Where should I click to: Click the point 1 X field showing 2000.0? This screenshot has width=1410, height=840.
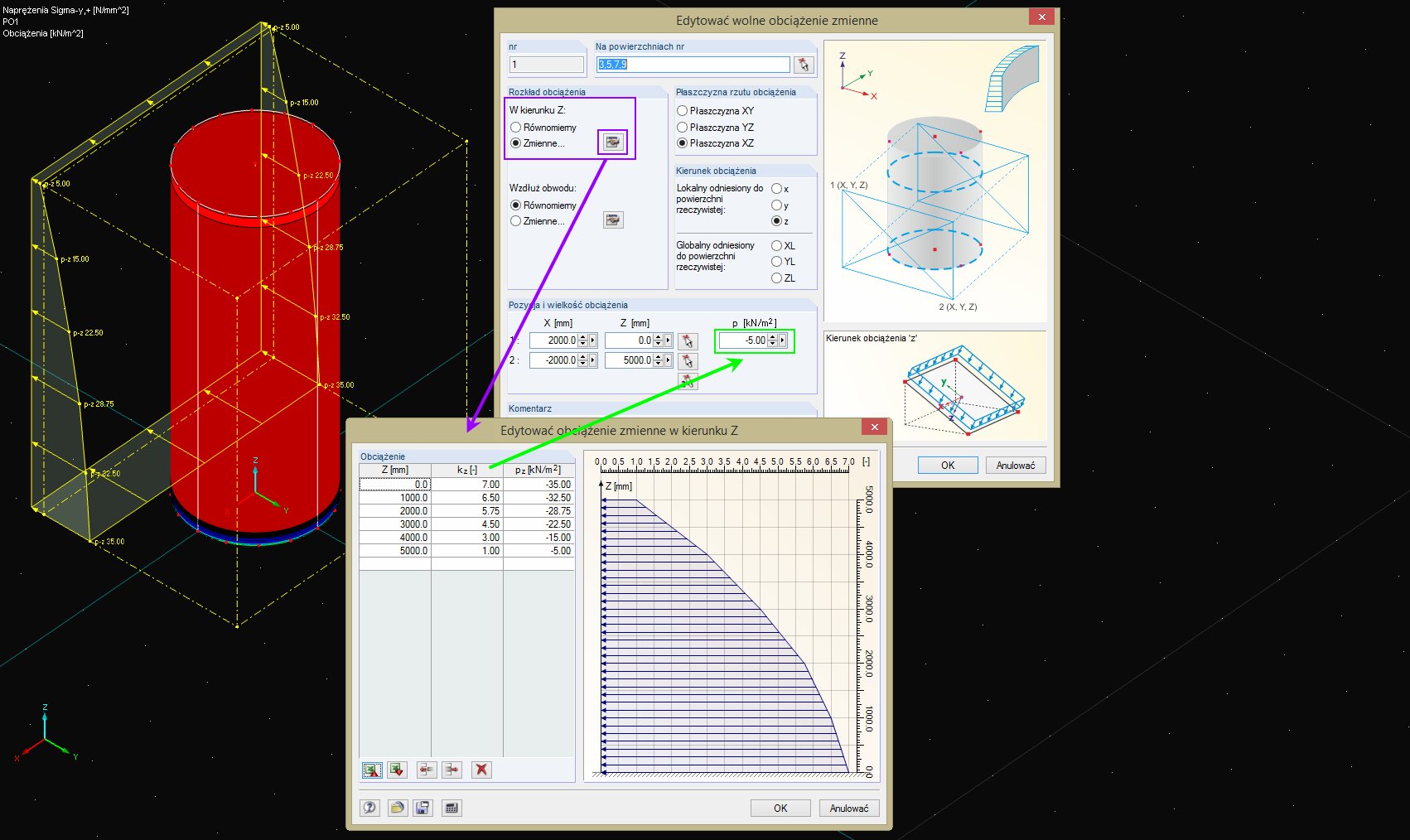coord(553,340)
